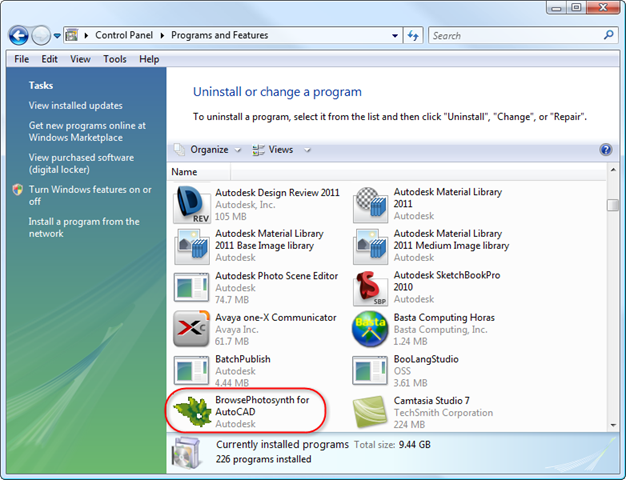The height and width of the screenshot is (480, 626).
Task: Open the File menu
Action: [x=22, y=59]
